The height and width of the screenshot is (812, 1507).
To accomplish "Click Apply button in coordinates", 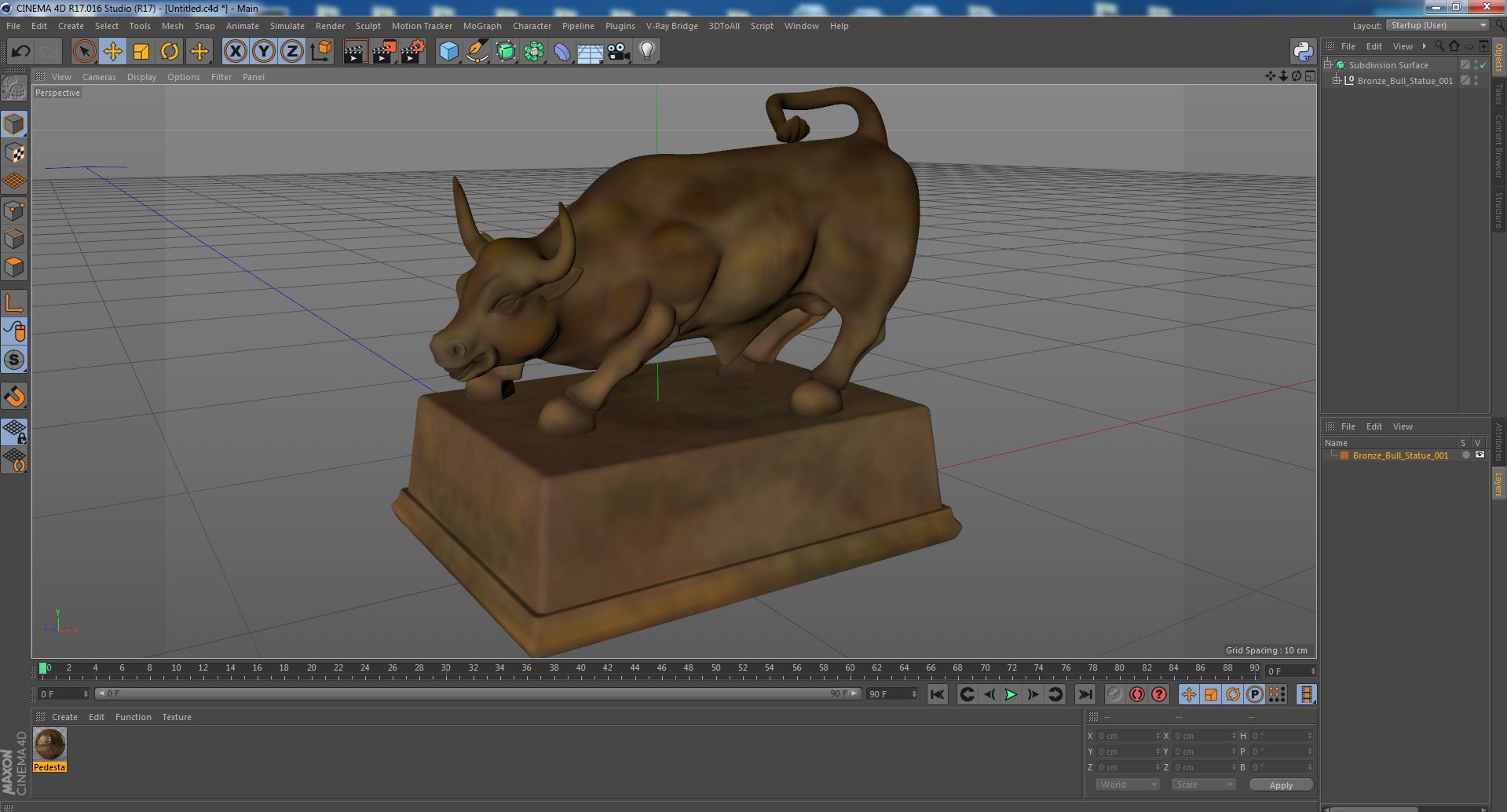I will 1281,785.
